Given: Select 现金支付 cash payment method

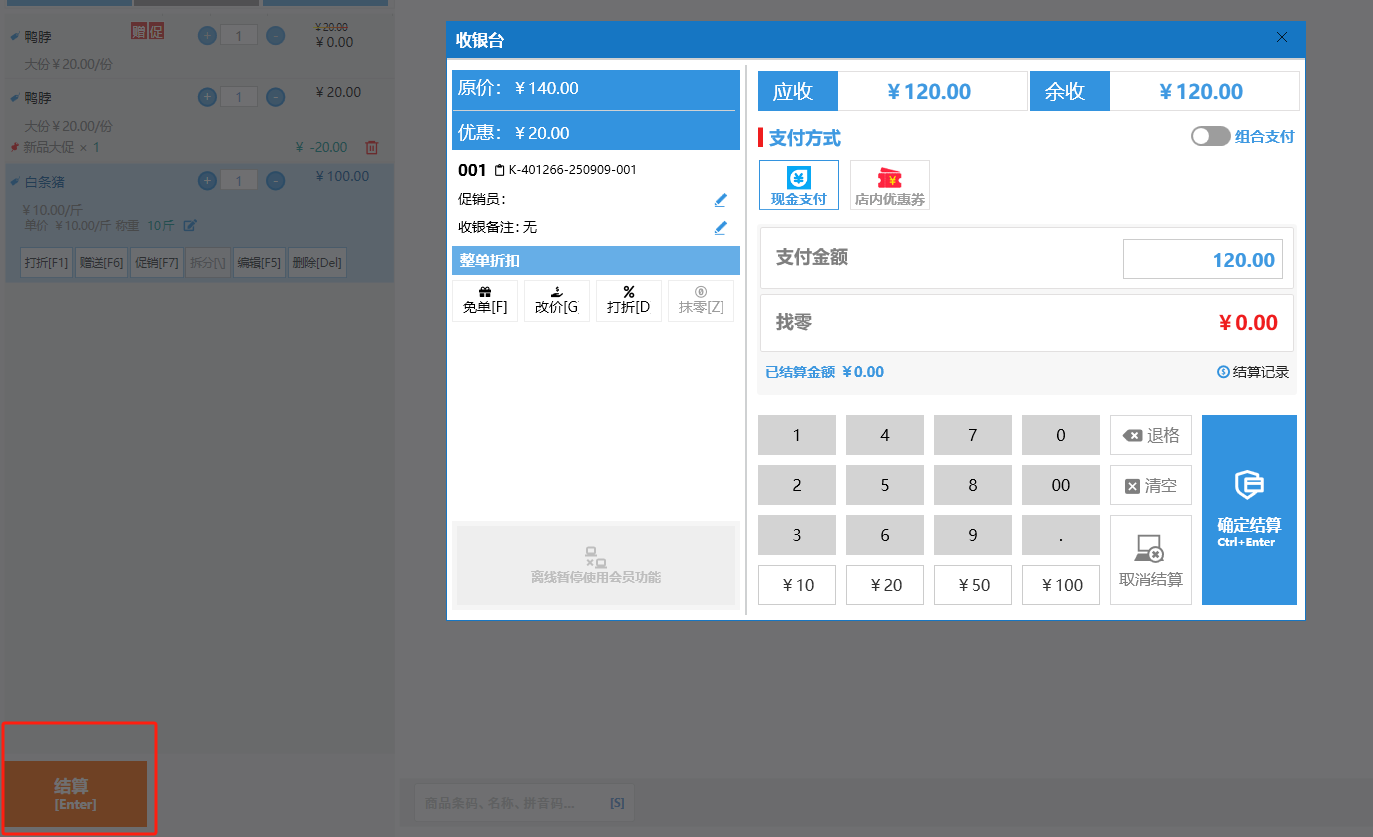Looking at the screenshot, I should coord(798,185).
